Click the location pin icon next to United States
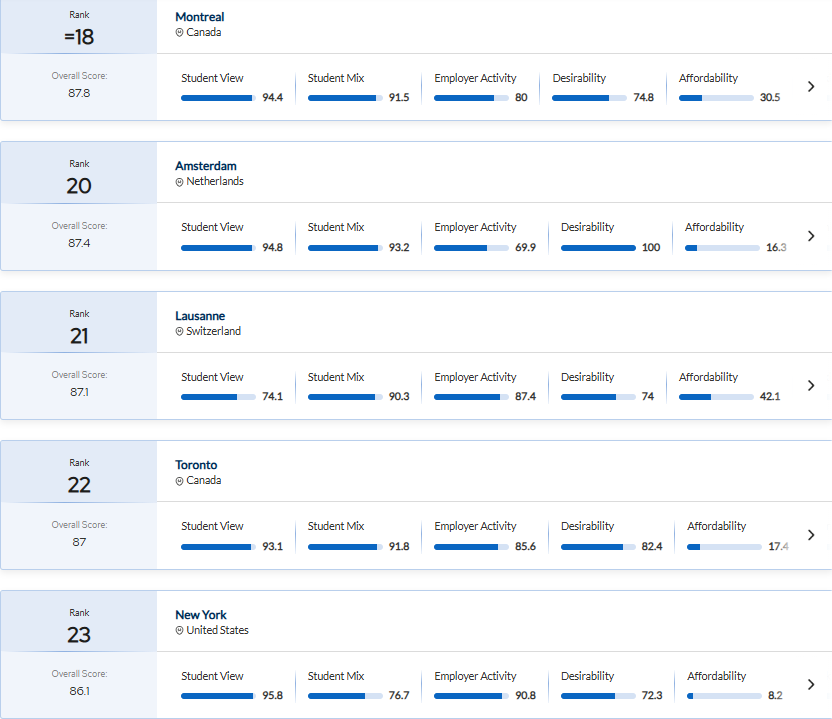Image resolution: width=832 pixels, height=719 pixels. 180,631
